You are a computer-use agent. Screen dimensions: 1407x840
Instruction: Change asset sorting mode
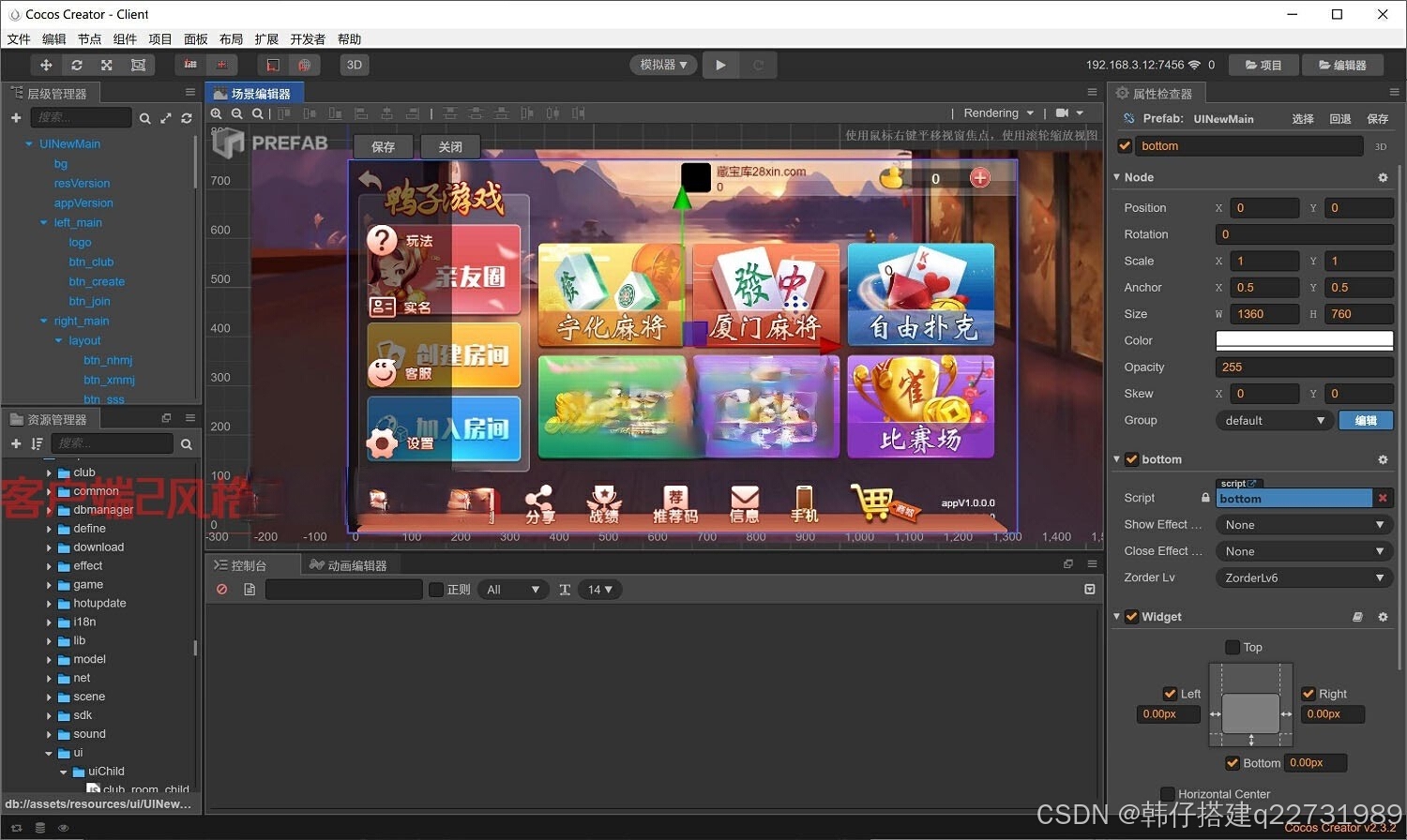[37, 443]
